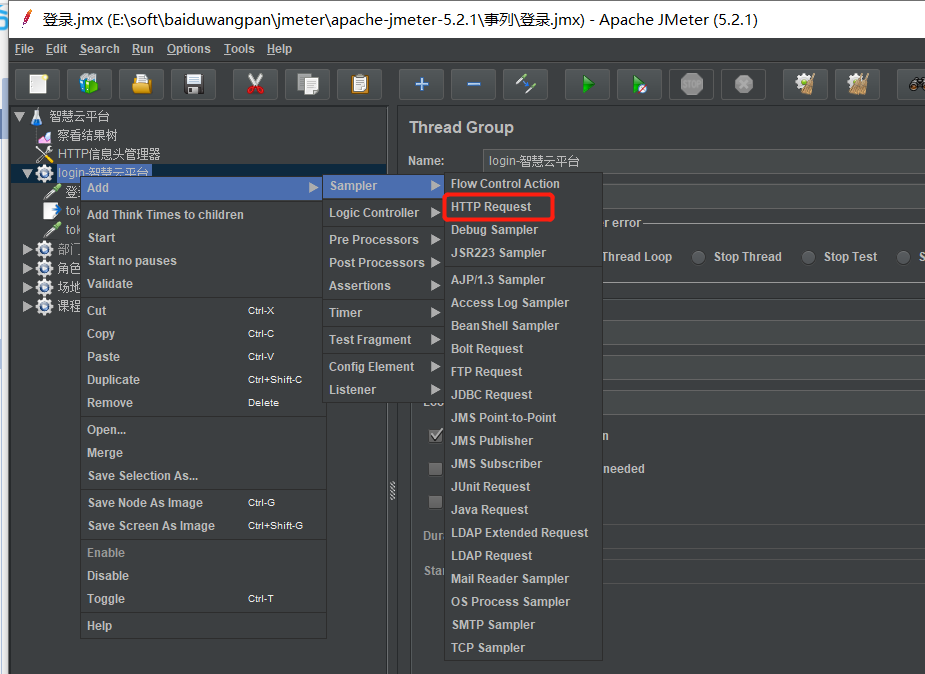The image size is (925, 674).
Task: Open the File menu
Action: (x=24, y=49)
